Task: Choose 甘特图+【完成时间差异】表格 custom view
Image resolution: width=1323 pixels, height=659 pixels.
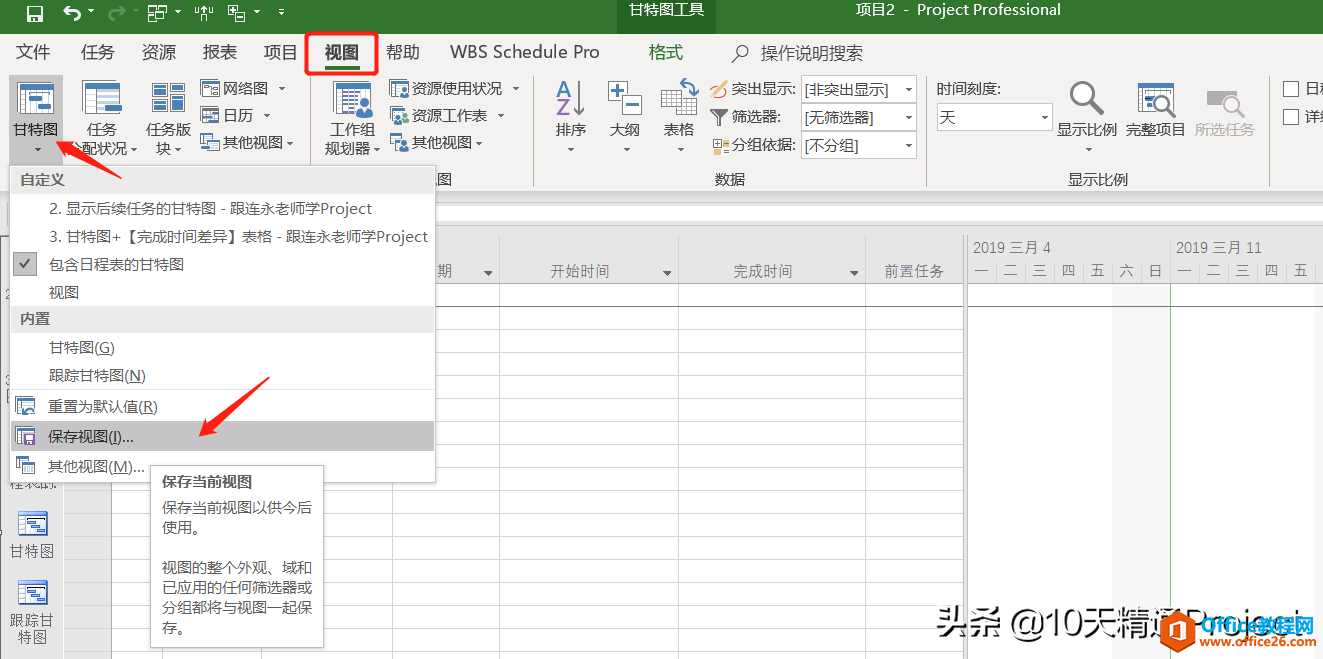Action: click(x=222, y=236)
